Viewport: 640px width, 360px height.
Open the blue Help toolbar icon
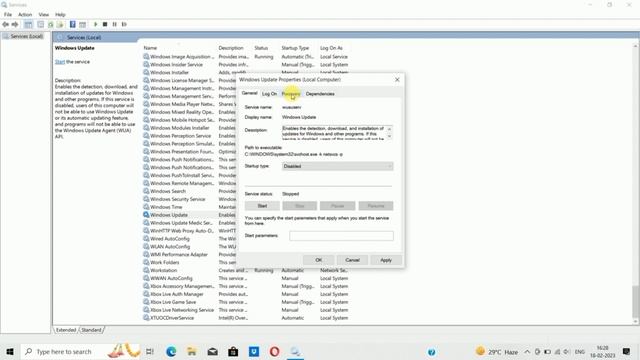pyautogui.click(x=72, y=24)
